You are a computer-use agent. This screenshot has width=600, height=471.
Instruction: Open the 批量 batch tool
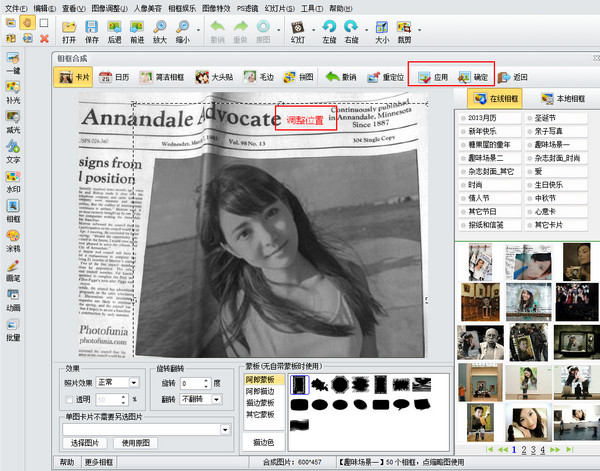pyautogui.click(x=13, y=330)
